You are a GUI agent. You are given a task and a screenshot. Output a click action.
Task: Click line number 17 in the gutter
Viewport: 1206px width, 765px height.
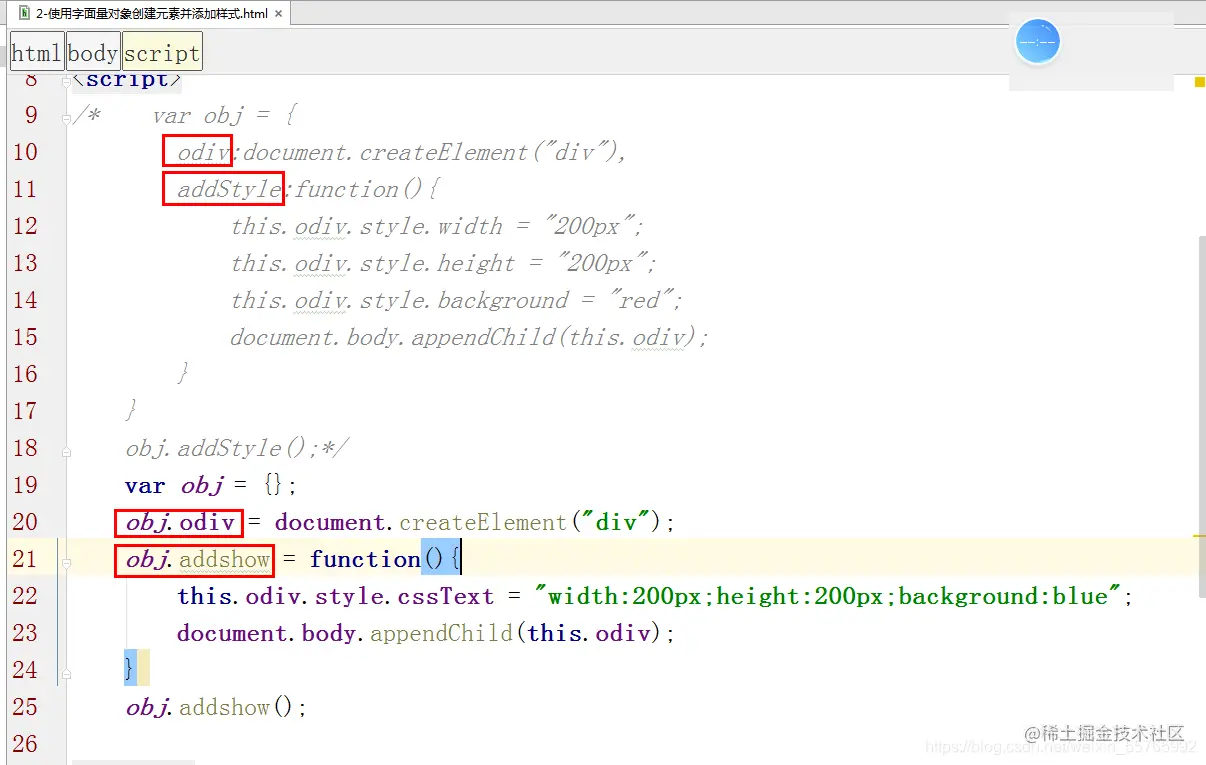pyautogui.click(x=25, y=411)
